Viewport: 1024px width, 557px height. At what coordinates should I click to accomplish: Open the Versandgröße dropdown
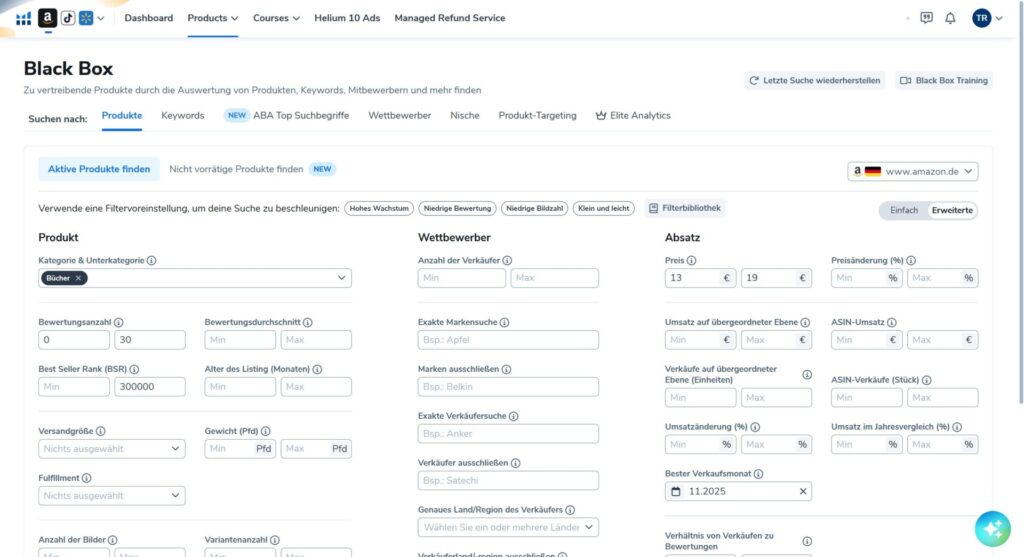pos(112,449)
